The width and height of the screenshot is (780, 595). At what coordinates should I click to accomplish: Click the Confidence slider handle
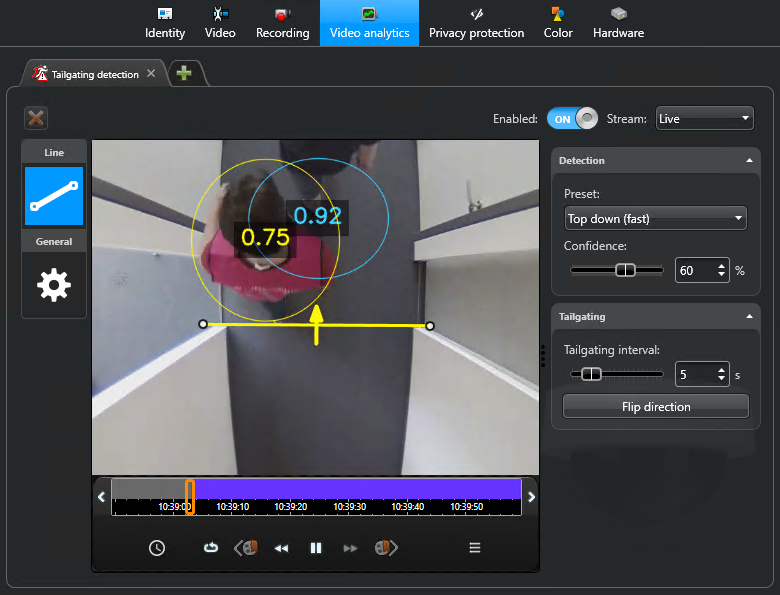[625, 270]
